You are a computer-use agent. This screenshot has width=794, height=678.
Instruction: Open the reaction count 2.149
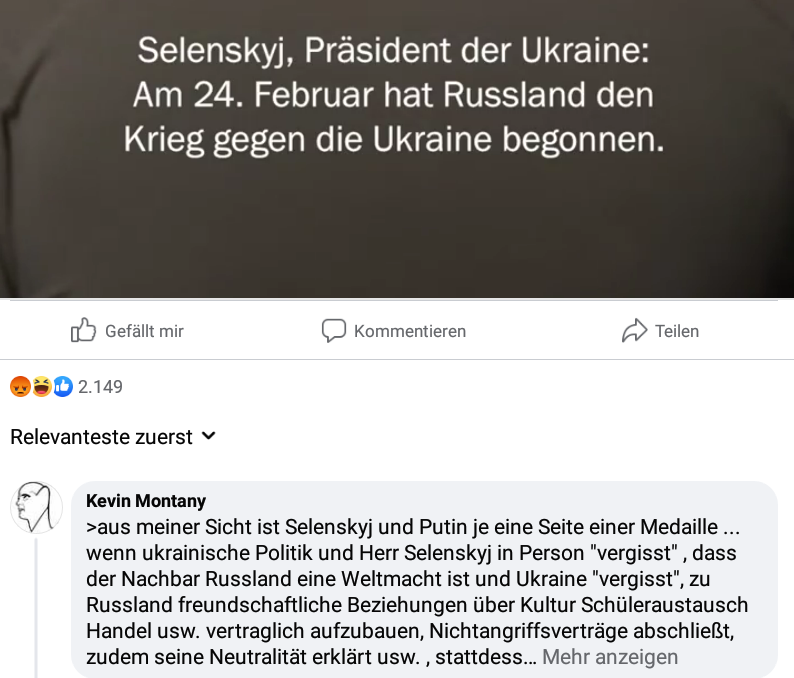coord(100,387)
